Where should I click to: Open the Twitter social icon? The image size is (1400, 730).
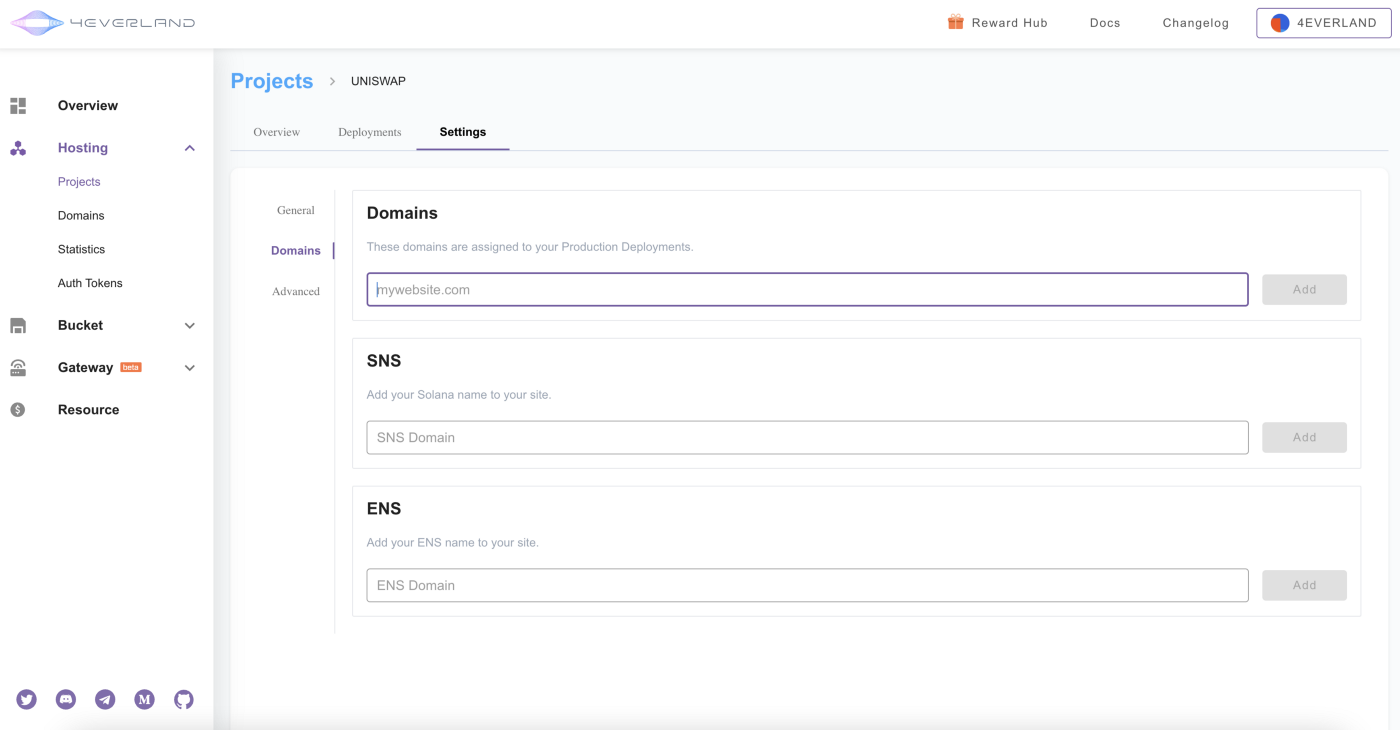tap(27, 700)
